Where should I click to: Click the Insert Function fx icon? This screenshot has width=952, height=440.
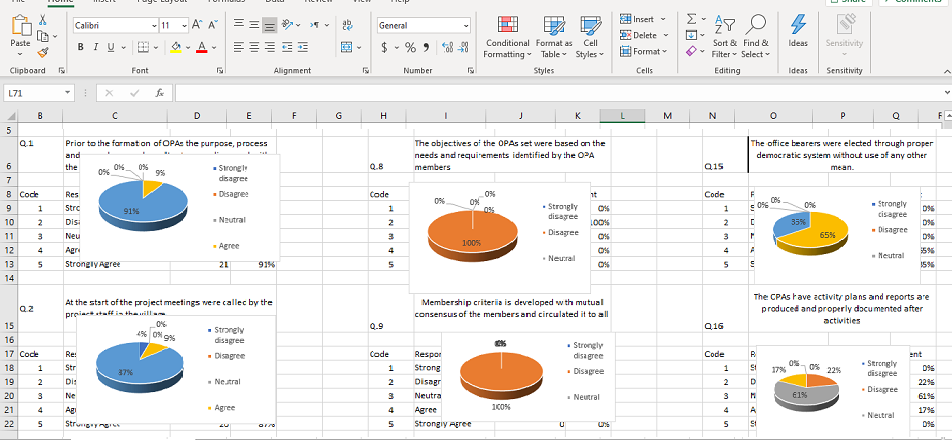point(159,92)
